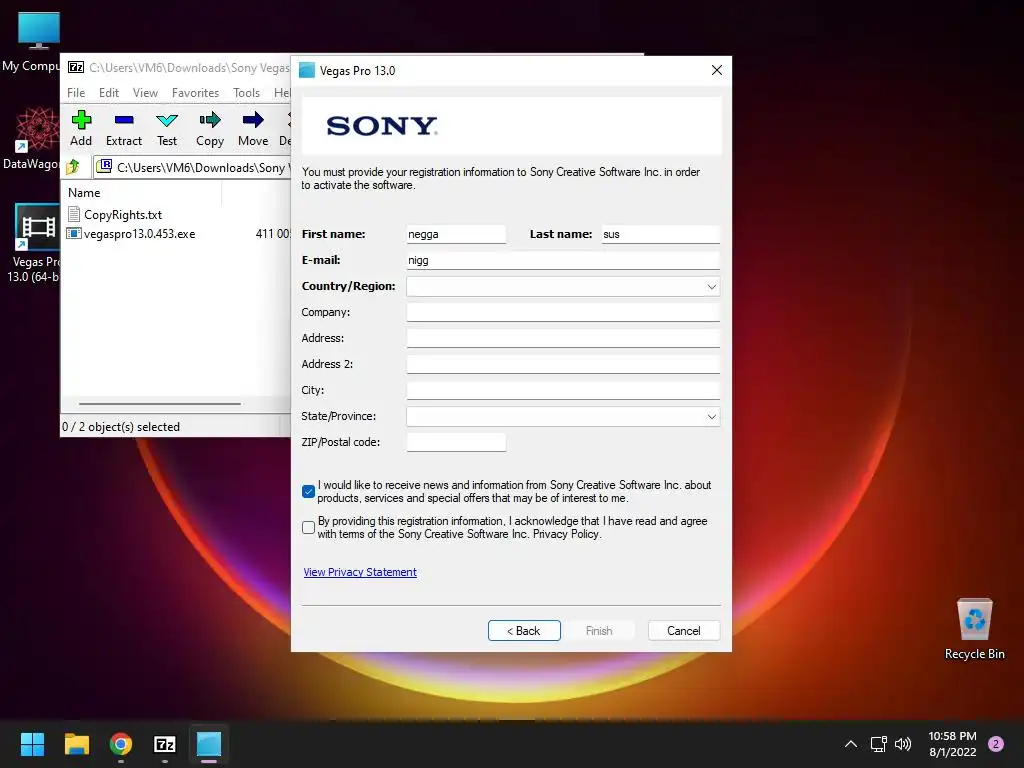
Task: Click the Add icon in 7-Zip toolbar
Action: [x=81, y=128]
